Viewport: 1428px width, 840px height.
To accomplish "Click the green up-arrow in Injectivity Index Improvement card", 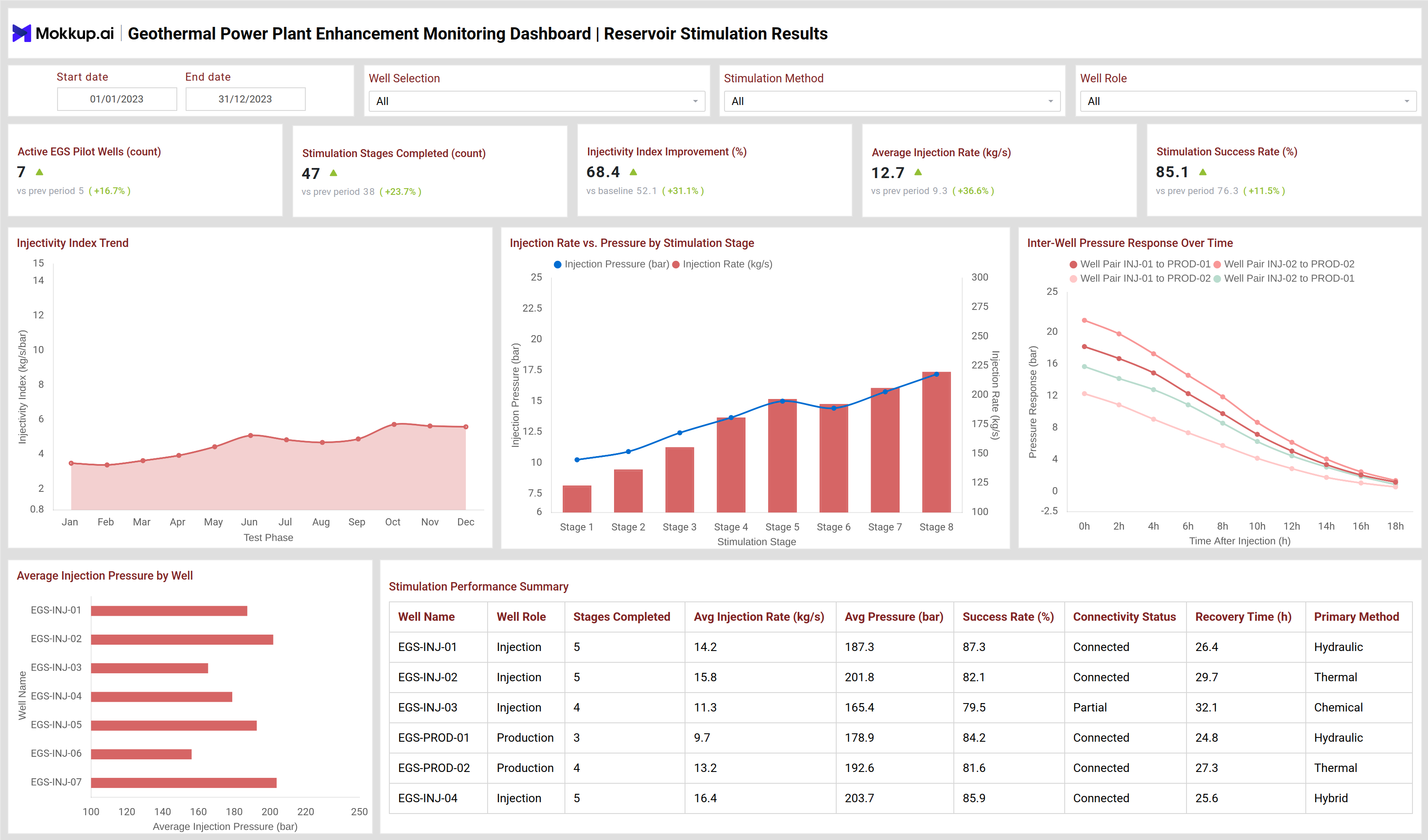I will click(633, 172).
